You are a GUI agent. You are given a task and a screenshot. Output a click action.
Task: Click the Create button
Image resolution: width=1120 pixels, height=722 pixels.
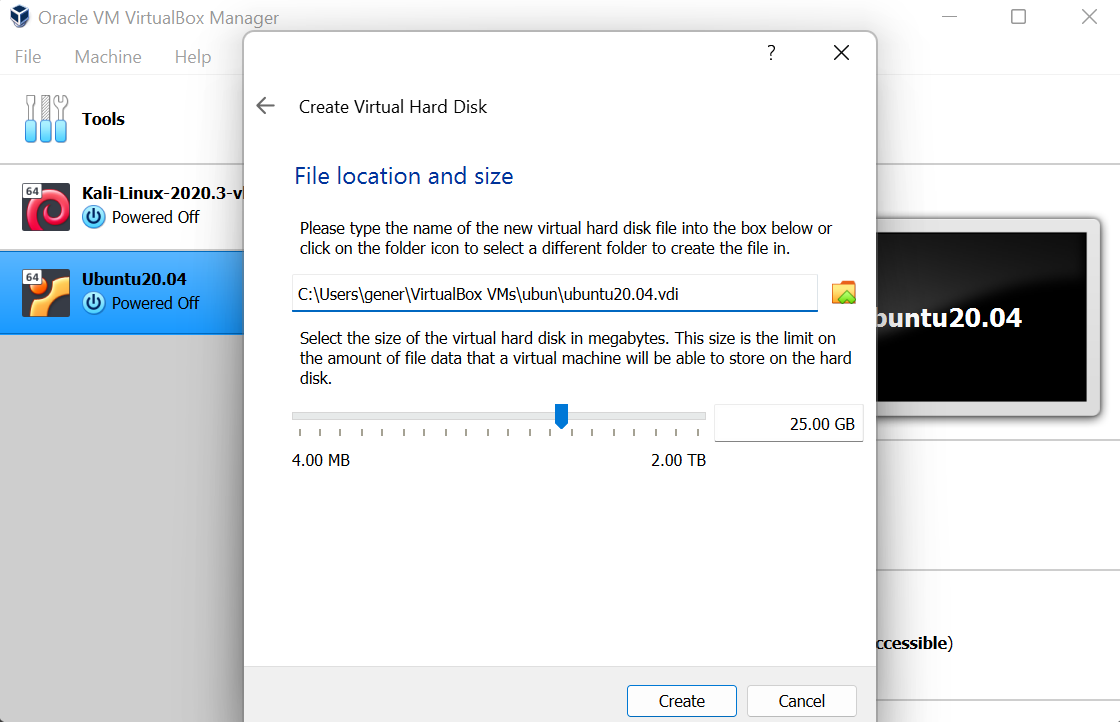681,701
